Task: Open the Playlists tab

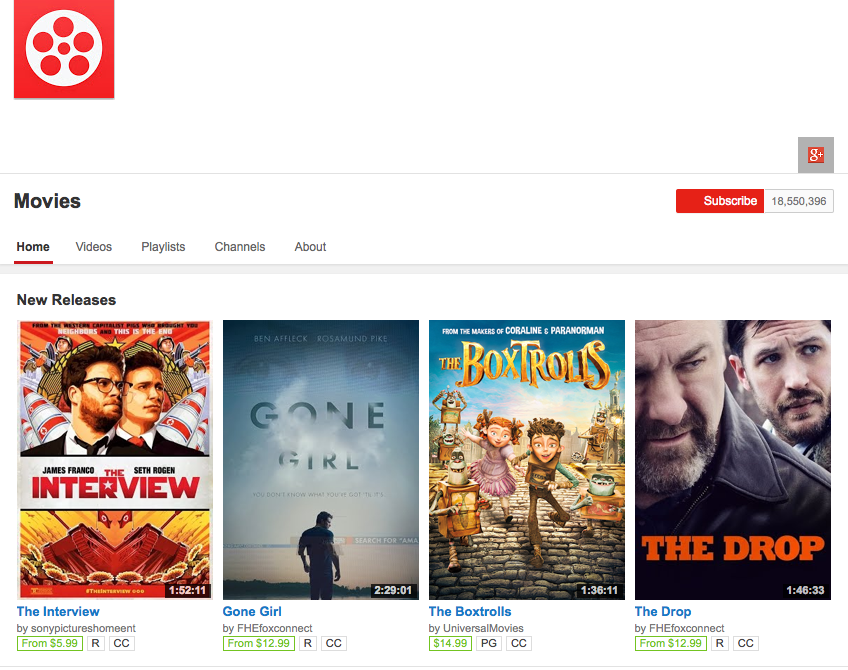Action: point(163,247)
